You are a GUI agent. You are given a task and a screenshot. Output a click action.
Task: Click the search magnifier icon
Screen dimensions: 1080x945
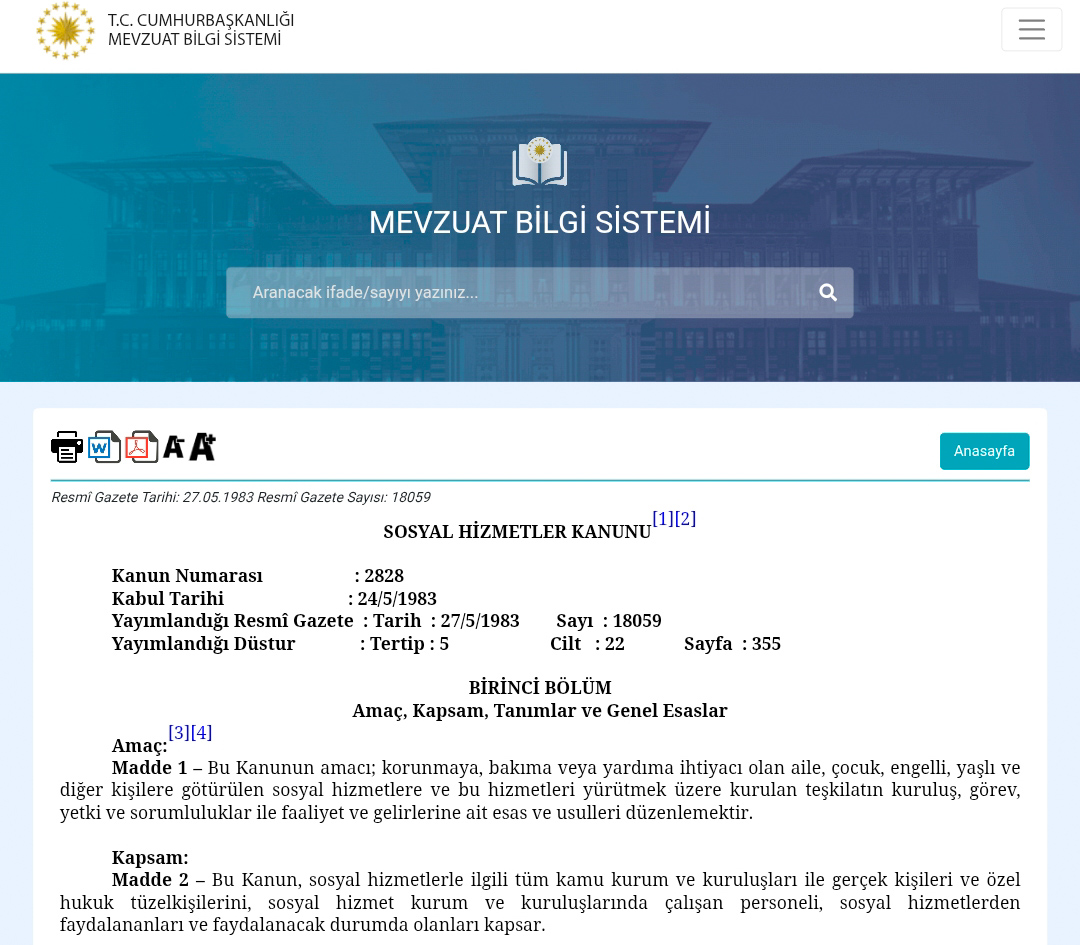pyautogui.click(x=827, y=292)
